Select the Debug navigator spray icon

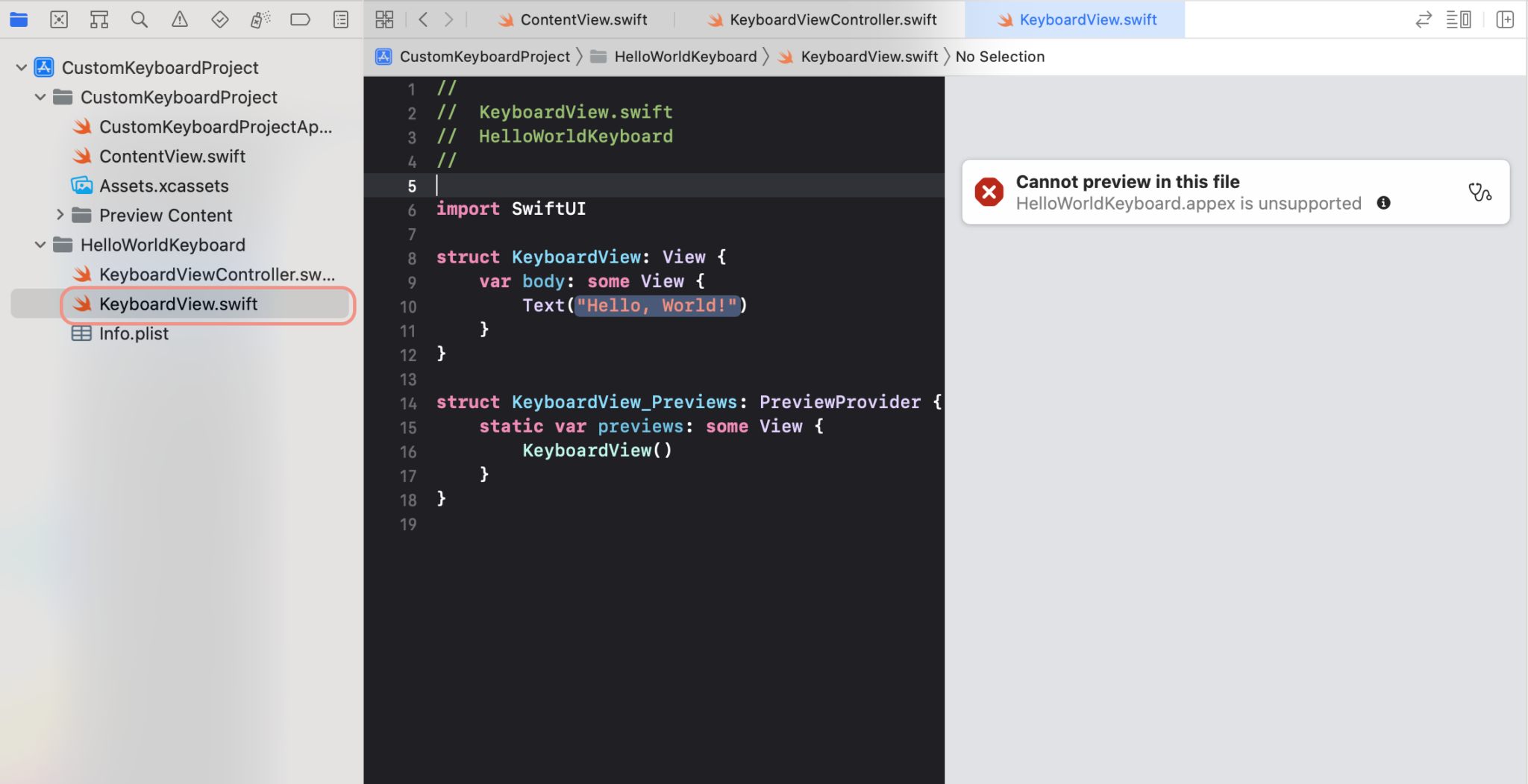(260, 19)
